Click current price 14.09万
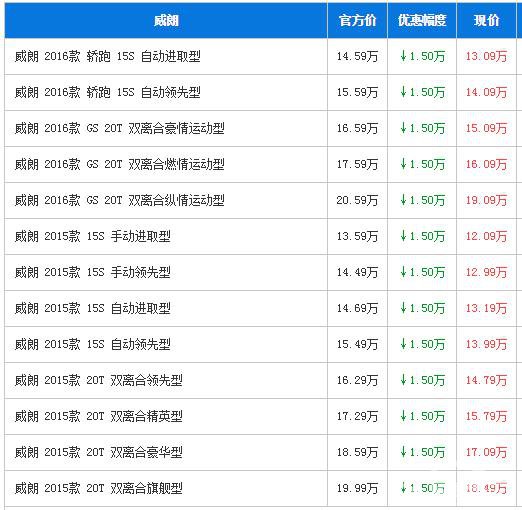Viewport: 522px width, 510px height. coord(486,92)
